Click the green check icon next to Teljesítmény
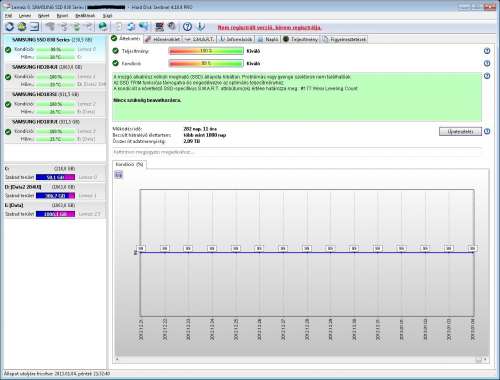 point(115,51)
